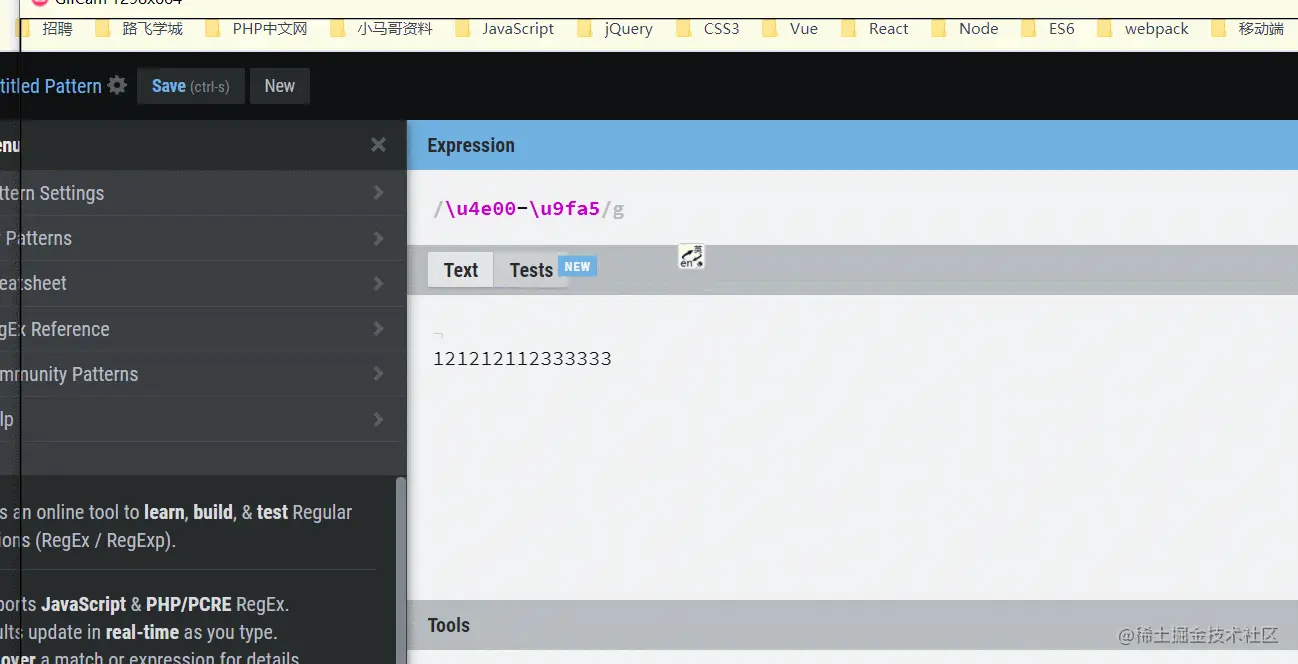Open the 小马哥资料 bookmark folder
This screenshot has height=664, width=1298.
coord(382,29)
